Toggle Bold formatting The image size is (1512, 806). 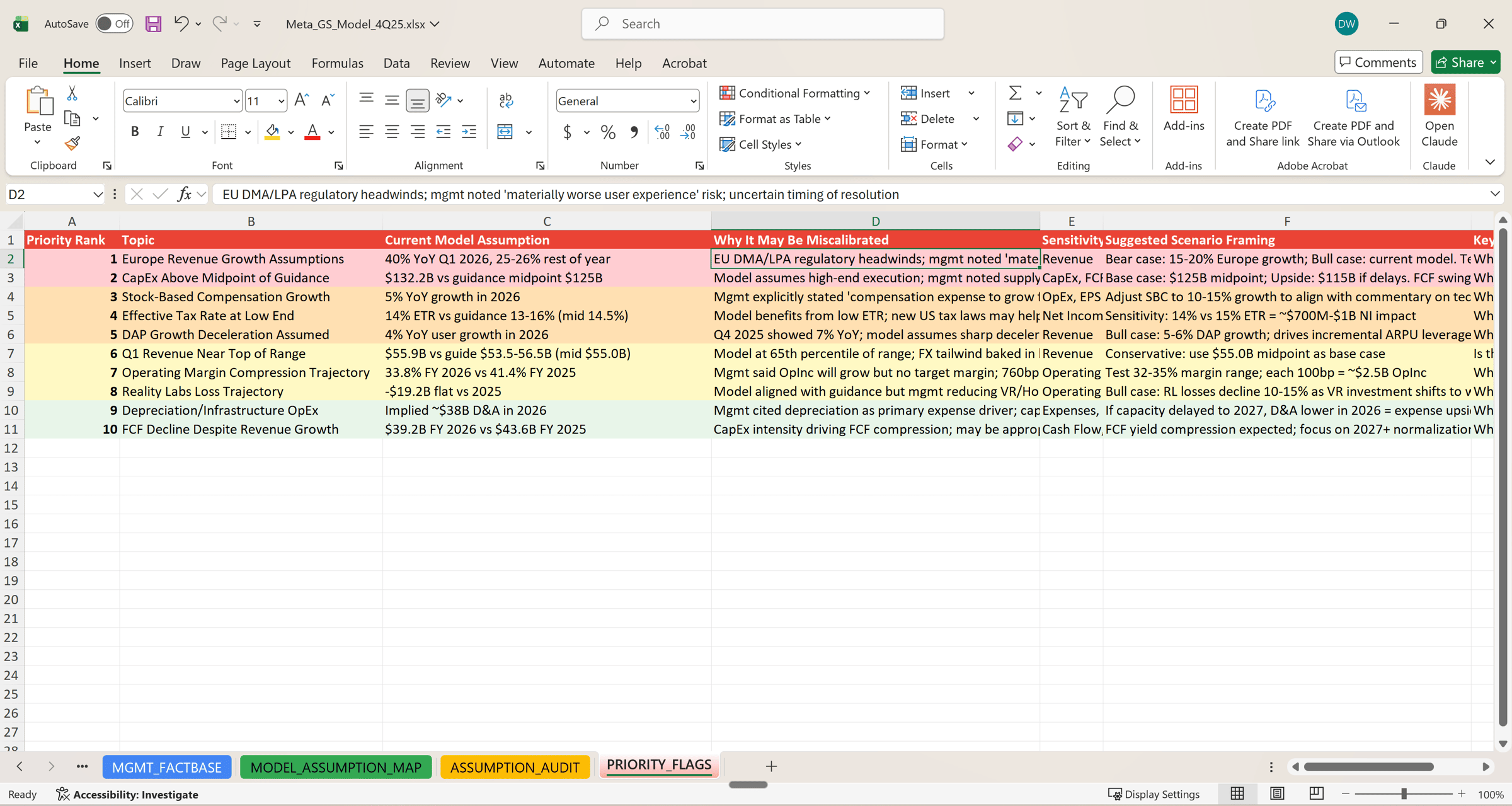[x=134, y=132]
